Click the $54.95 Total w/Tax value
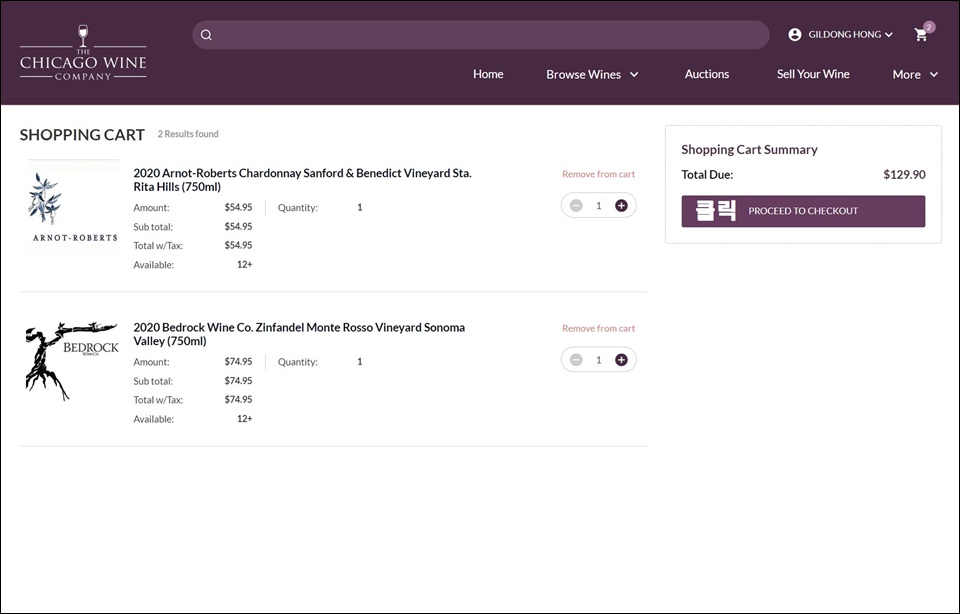960x614 pixels. point(238,245)
